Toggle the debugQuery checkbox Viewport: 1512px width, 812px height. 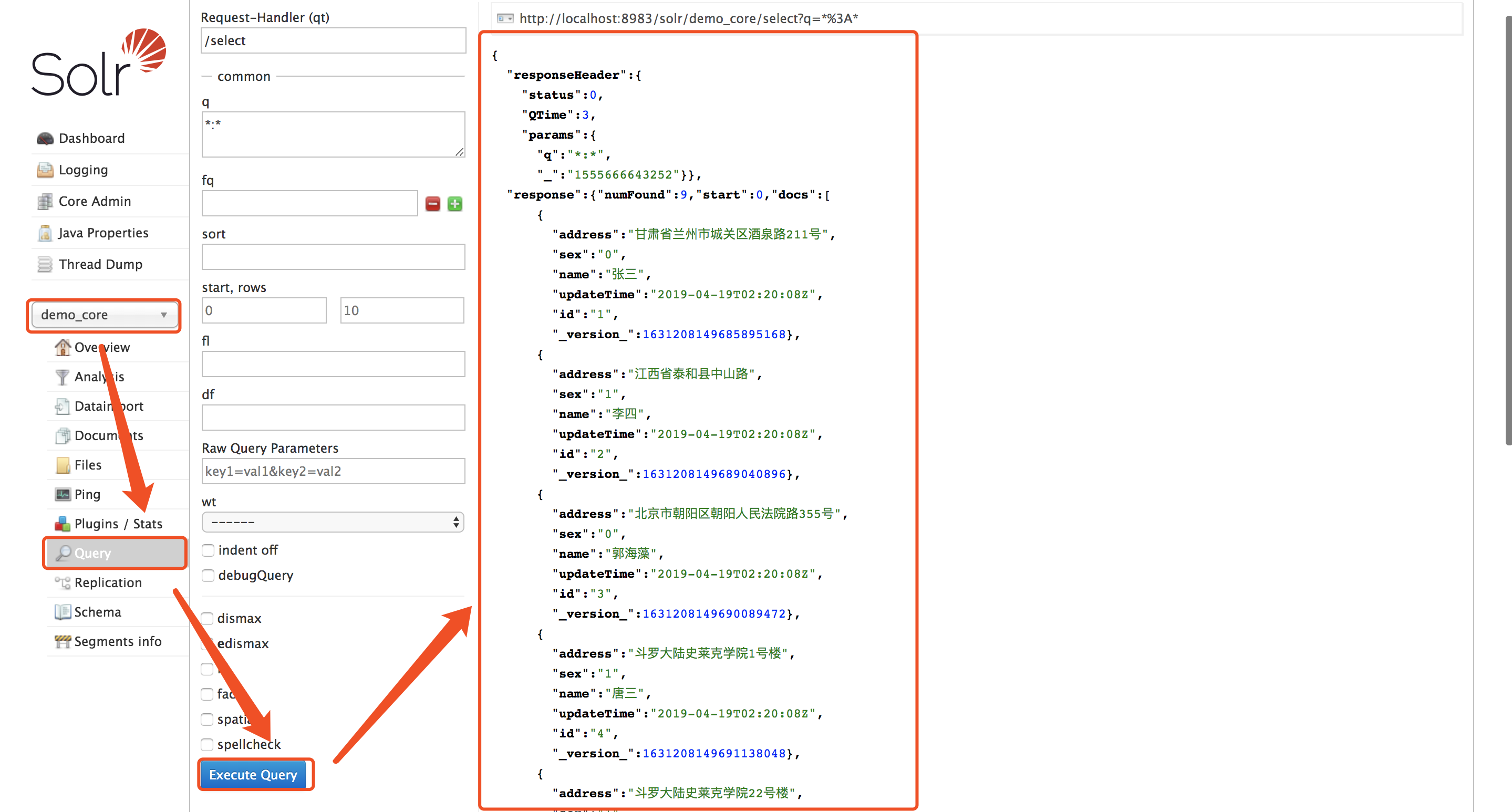208,576
